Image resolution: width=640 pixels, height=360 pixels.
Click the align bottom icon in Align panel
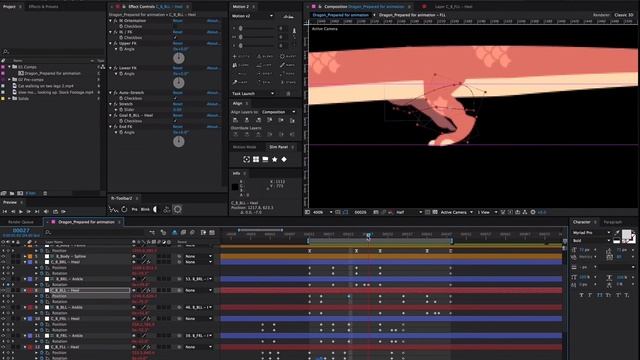(x=292, y=120)
